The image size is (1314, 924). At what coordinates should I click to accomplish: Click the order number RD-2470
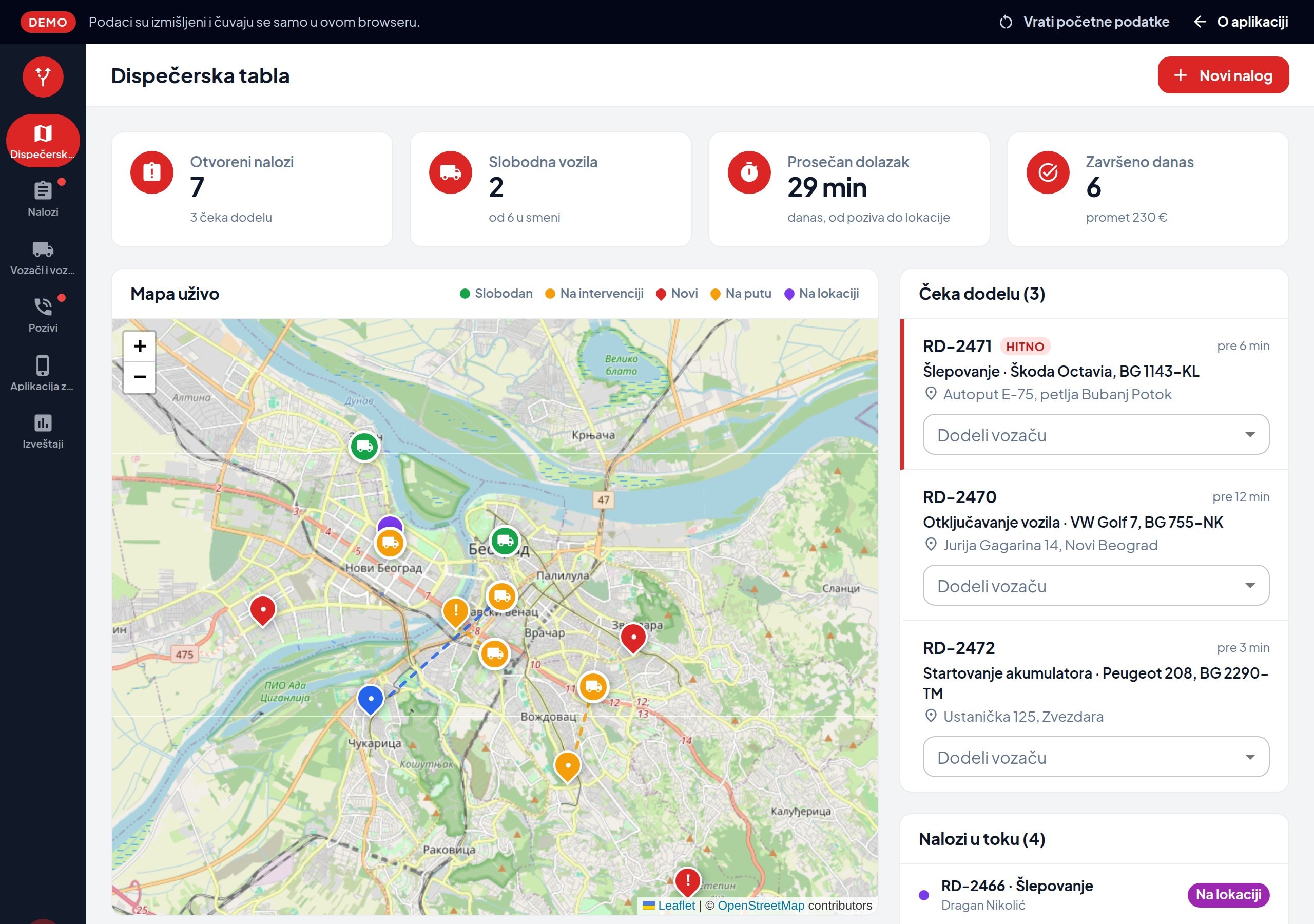pyautogui.click(x=959, y=497)
